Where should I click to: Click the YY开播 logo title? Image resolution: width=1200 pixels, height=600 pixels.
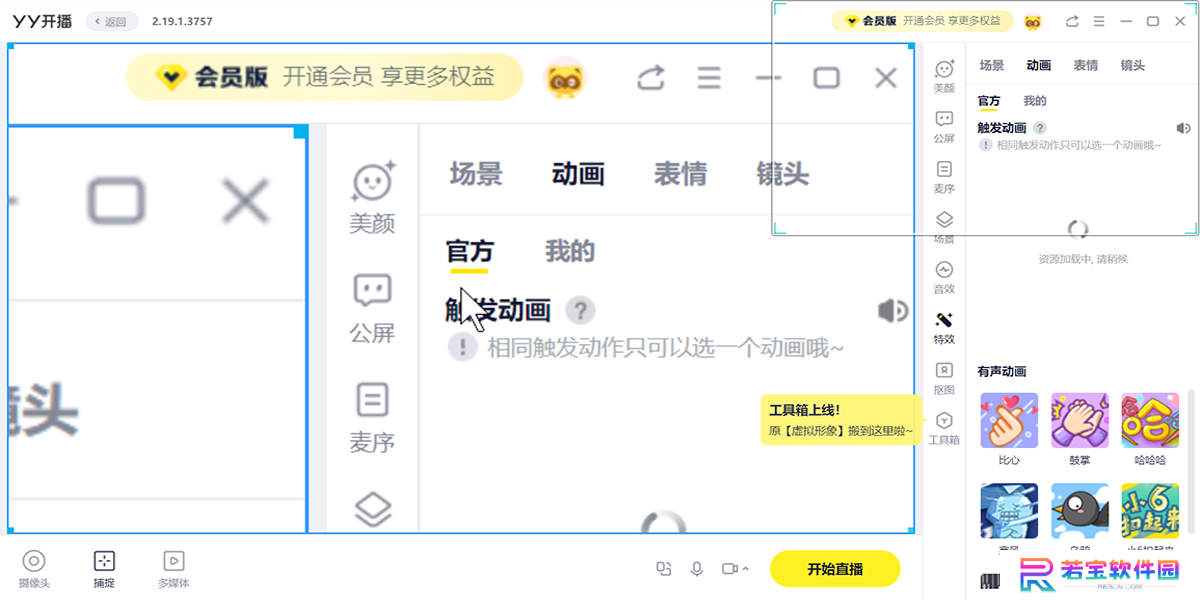[42, 21]
